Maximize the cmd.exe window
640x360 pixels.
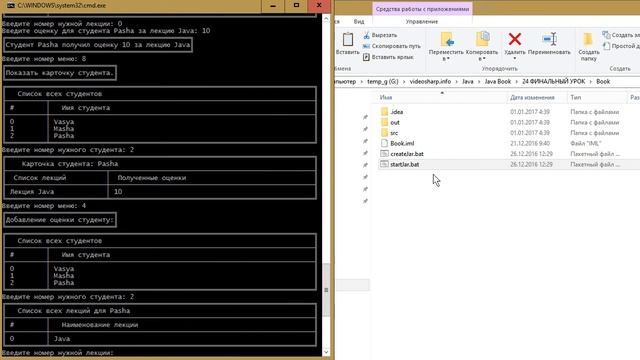(x=296, y=5)
